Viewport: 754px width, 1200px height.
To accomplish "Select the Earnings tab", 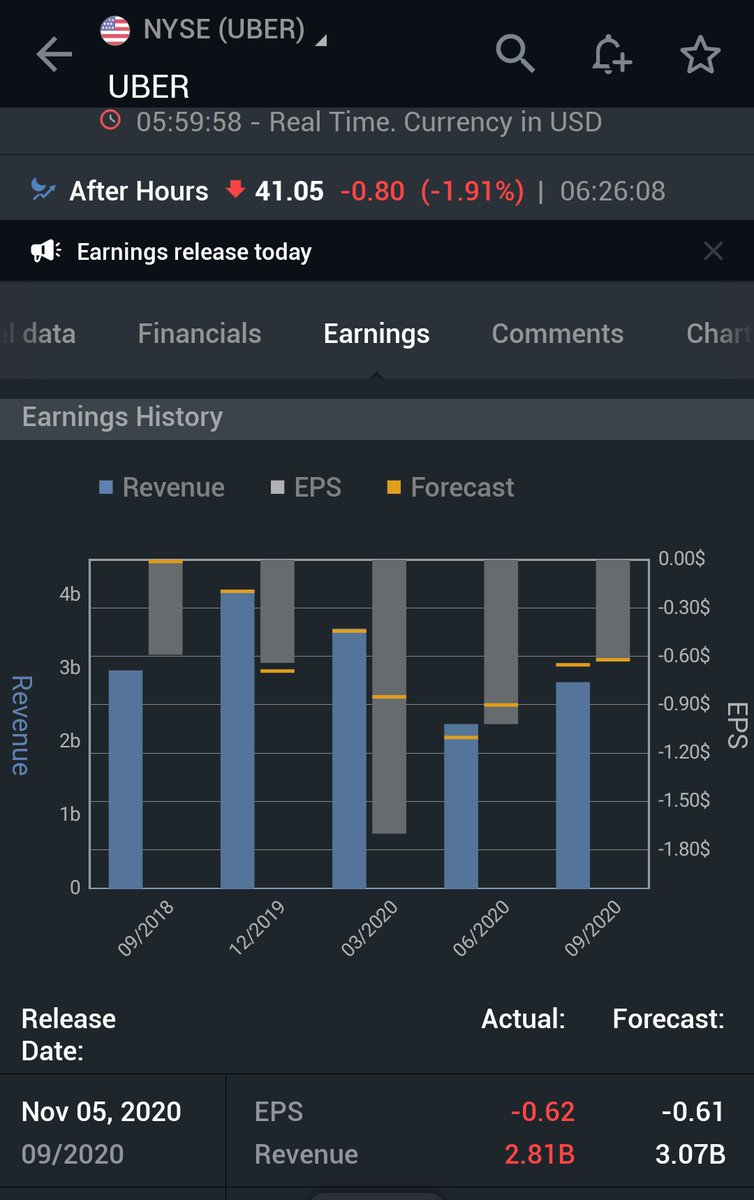I will [376, 334].
